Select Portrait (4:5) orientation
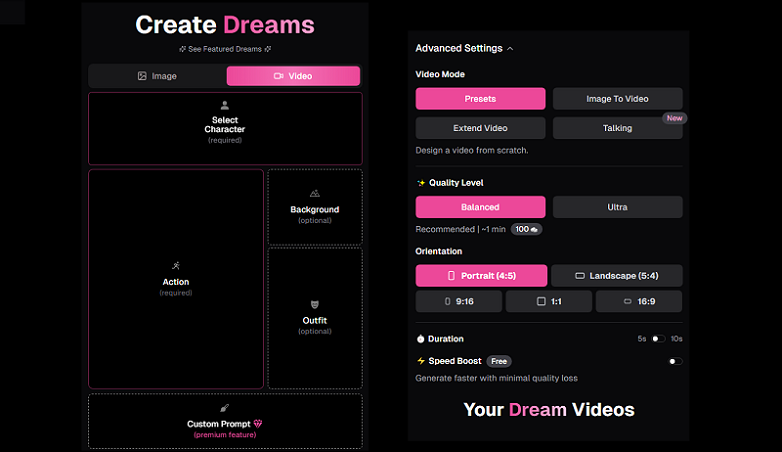Screen dimensions: 782x452 click(x=481, y=275)
